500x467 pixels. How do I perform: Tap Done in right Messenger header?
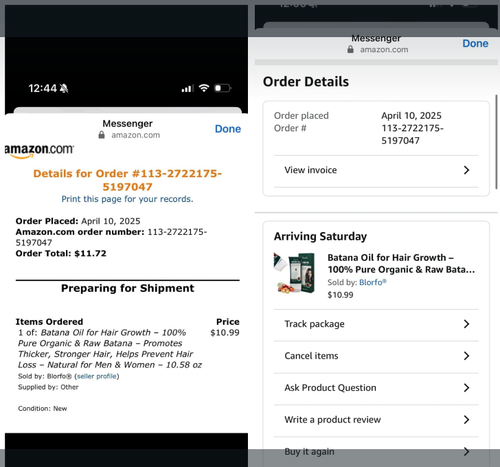point(475,43)
